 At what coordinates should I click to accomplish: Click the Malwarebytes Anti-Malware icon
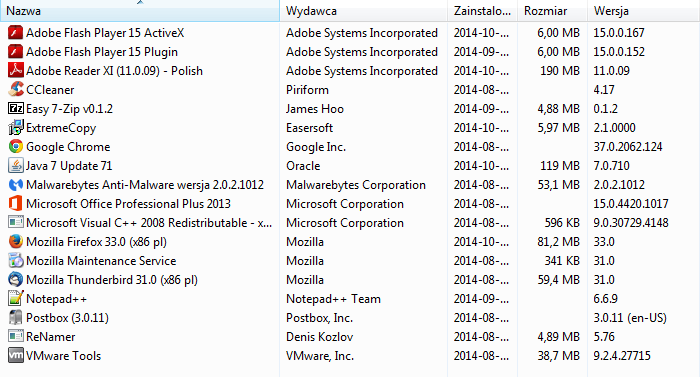(16, 184)
